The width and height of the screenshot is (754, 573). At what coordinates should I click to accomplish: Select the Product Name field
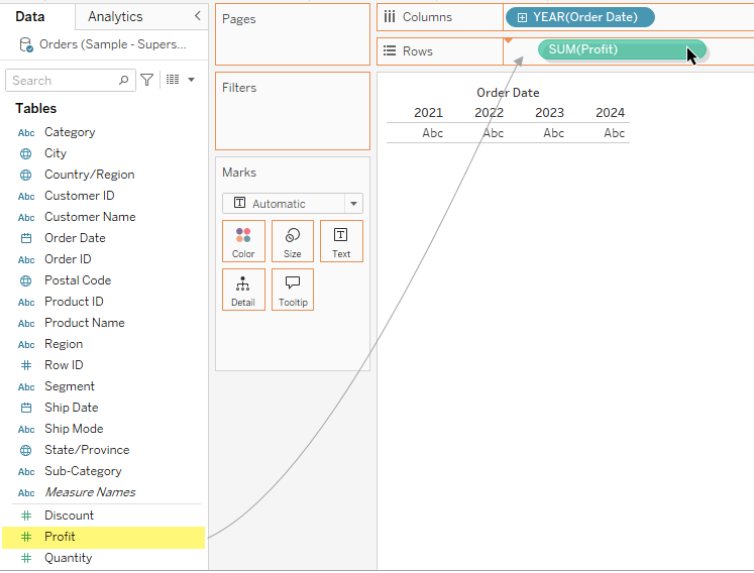point(84,323)
